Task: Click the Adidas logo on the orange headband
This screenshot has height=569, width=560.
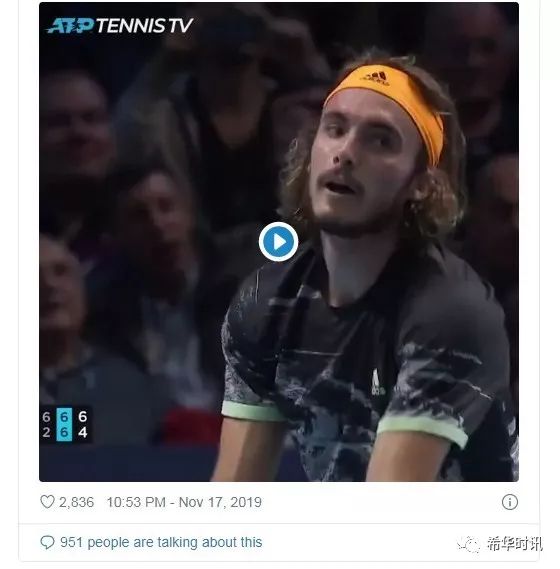Action: point(376,79)
